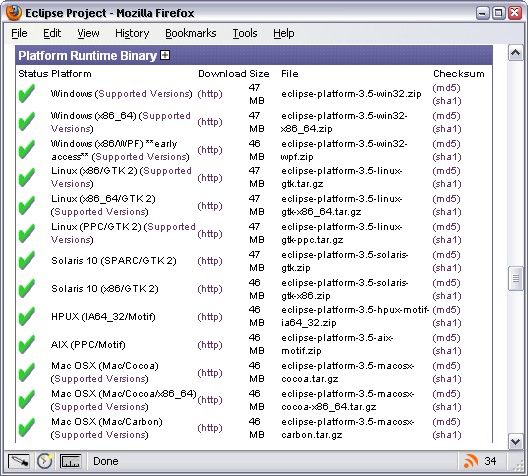Screen dimensions: 528x476
Task: Click http link for AIX PPC/Motif
Action: click(x=210, y=344)
